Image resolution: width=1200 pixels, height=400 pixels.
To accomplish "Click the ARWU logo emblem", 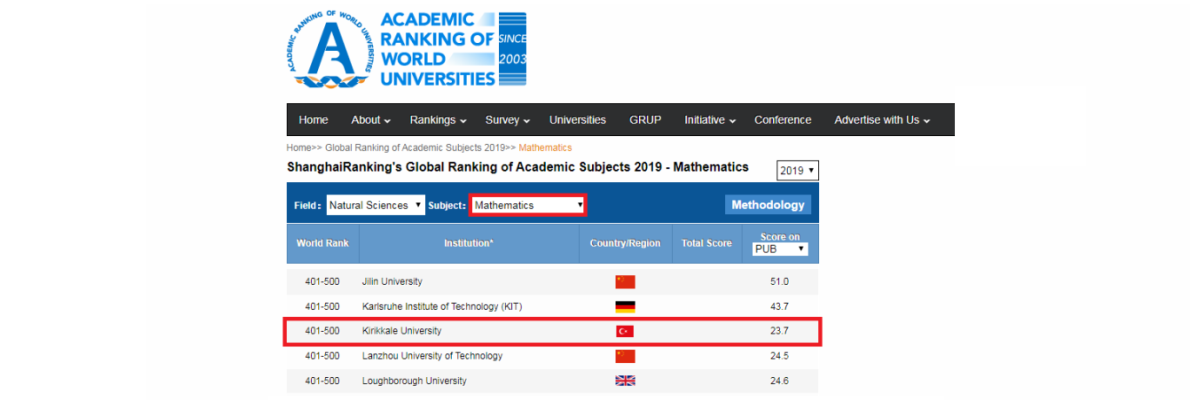I will coord(328,50).
